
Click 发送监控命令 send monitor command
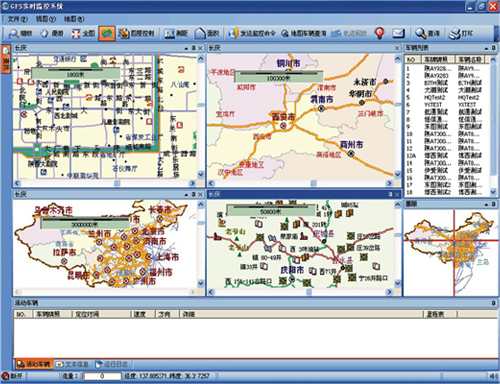(x=252, y=33)
